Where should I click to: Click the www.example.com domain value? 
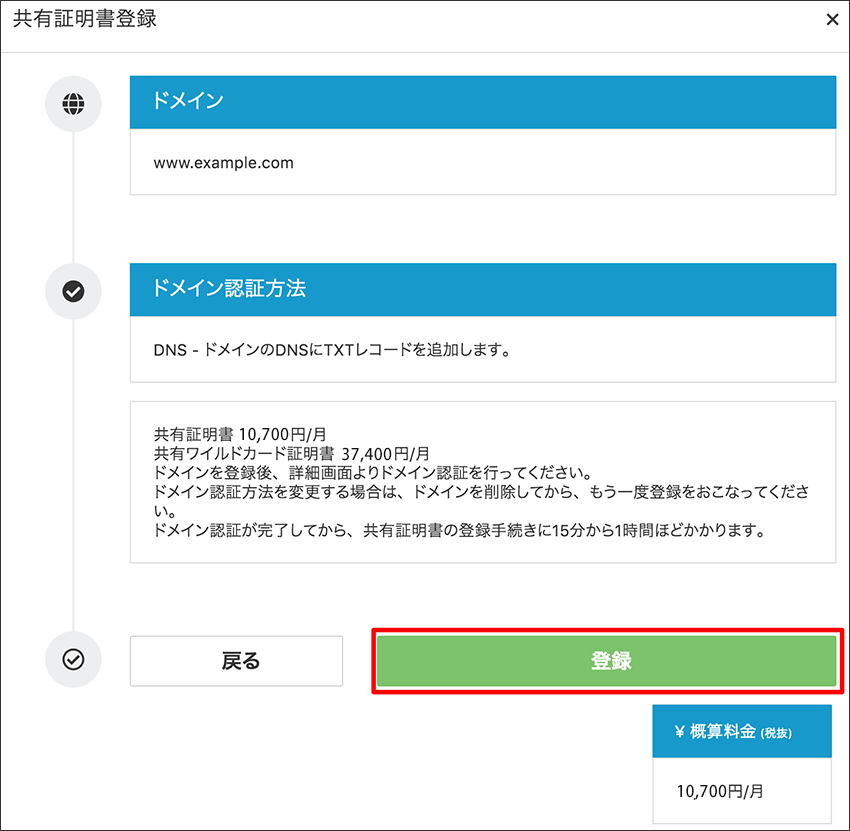click(222, 162)
